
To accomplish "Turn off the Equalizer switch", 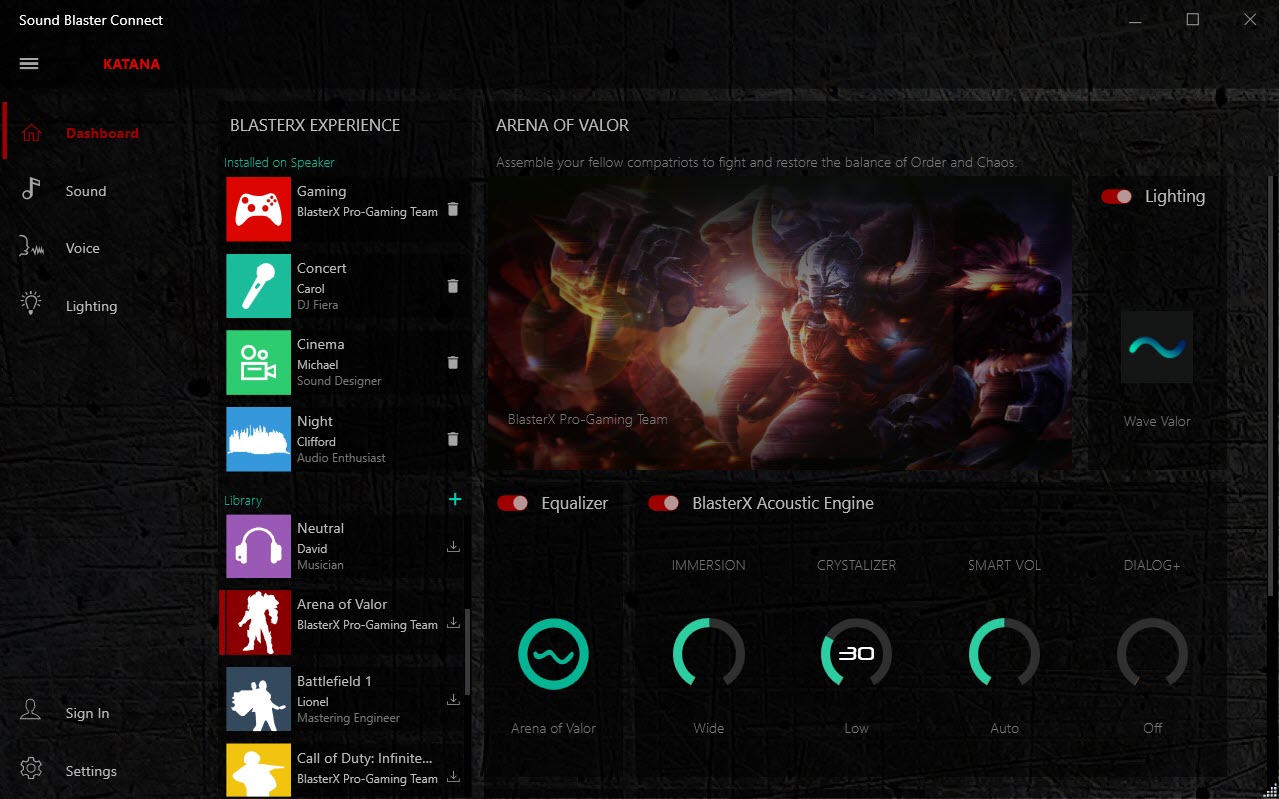I will (513, 503).
